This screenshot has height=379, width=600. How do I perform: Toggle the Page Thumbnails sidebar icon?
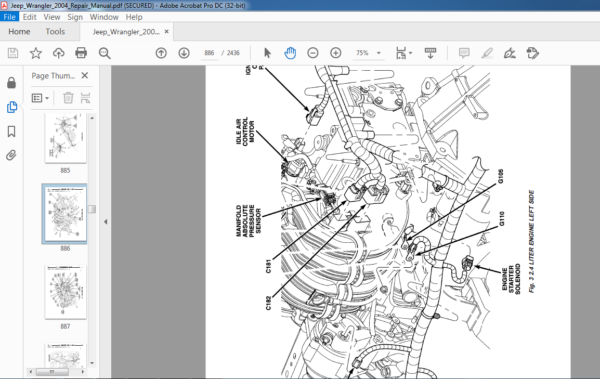12,107
